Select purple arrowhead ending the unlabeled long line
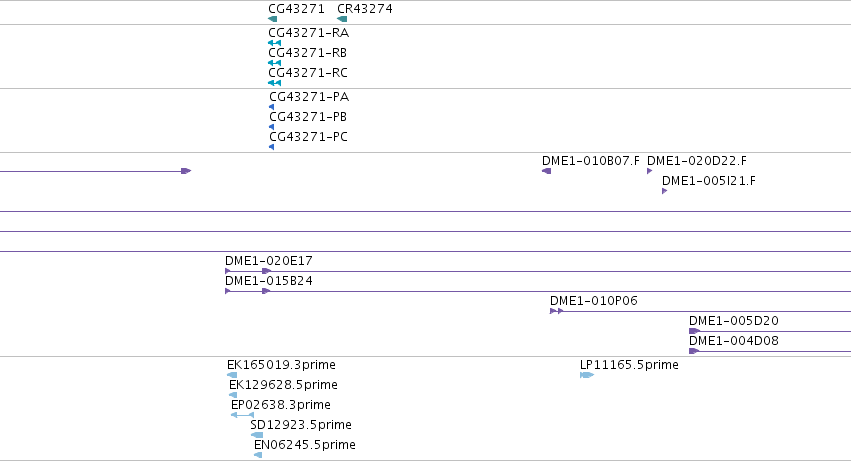This screenshot has width=851, height=461. point(186,171)
